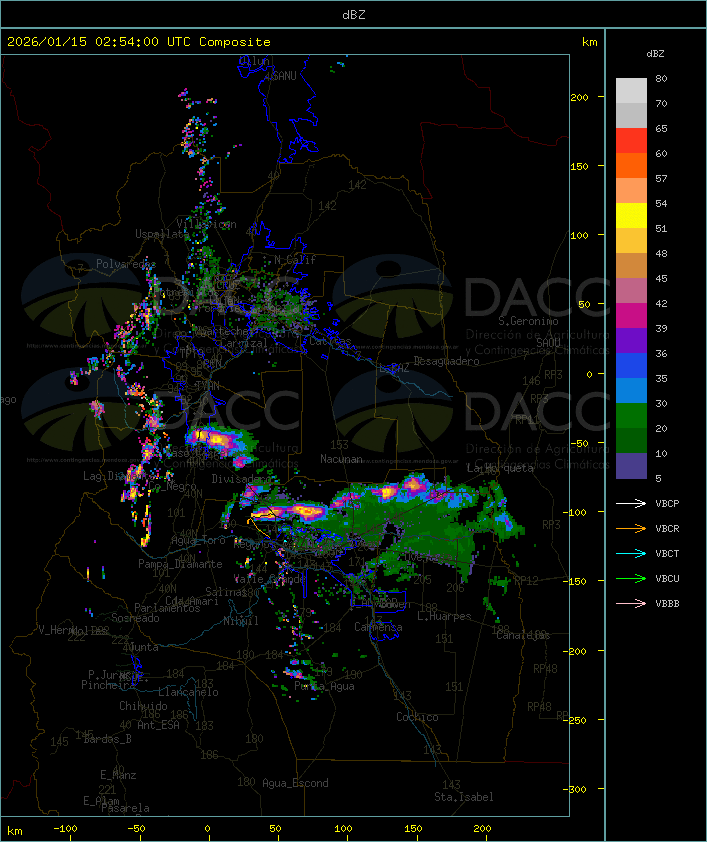Click the orange VBCR arrow symbol
Viewport: 707px width, 842px height.
click(x=631, y=528)
